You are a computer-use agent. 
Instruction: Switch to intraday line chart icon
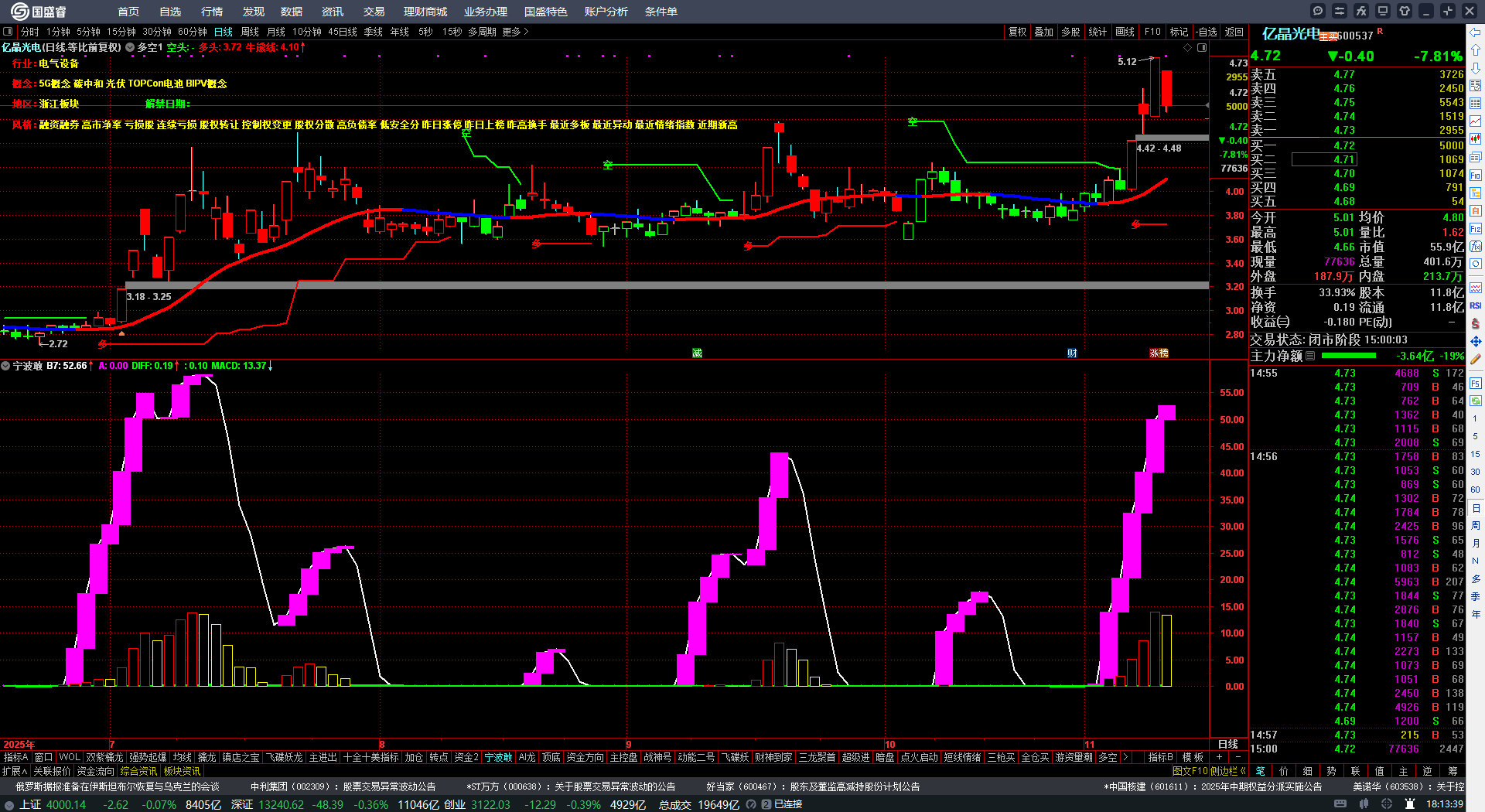pyautogui.click(x=1476, y=121)
